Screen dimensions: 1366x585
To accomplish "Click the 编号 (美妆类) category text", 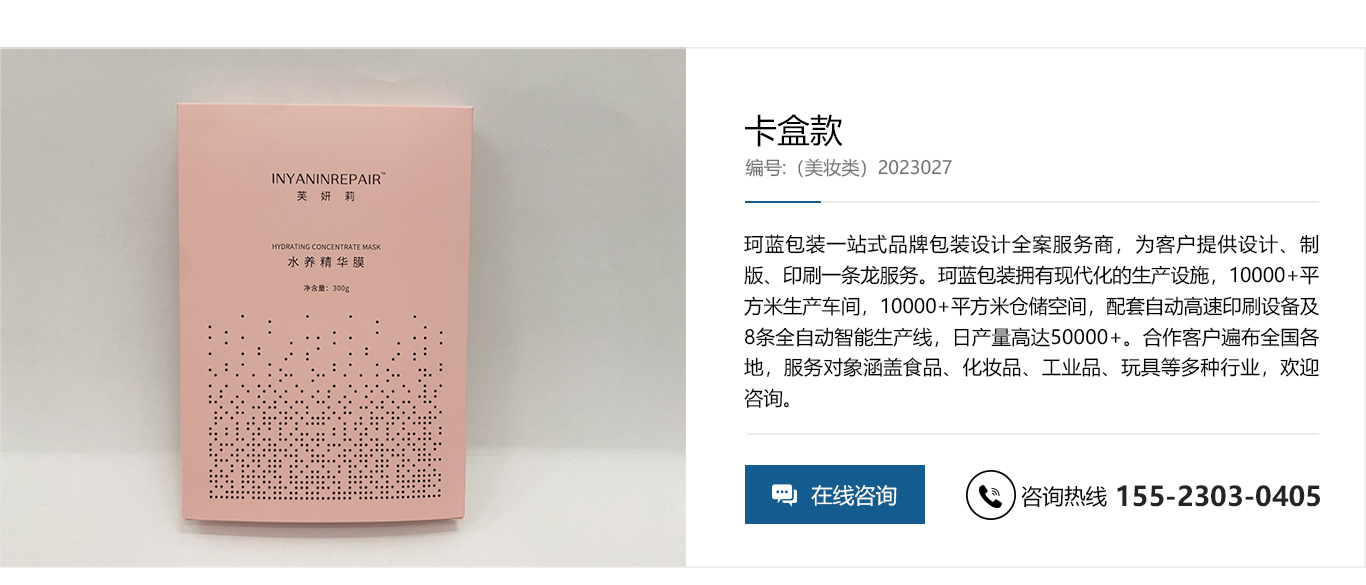I will [808, 168].
